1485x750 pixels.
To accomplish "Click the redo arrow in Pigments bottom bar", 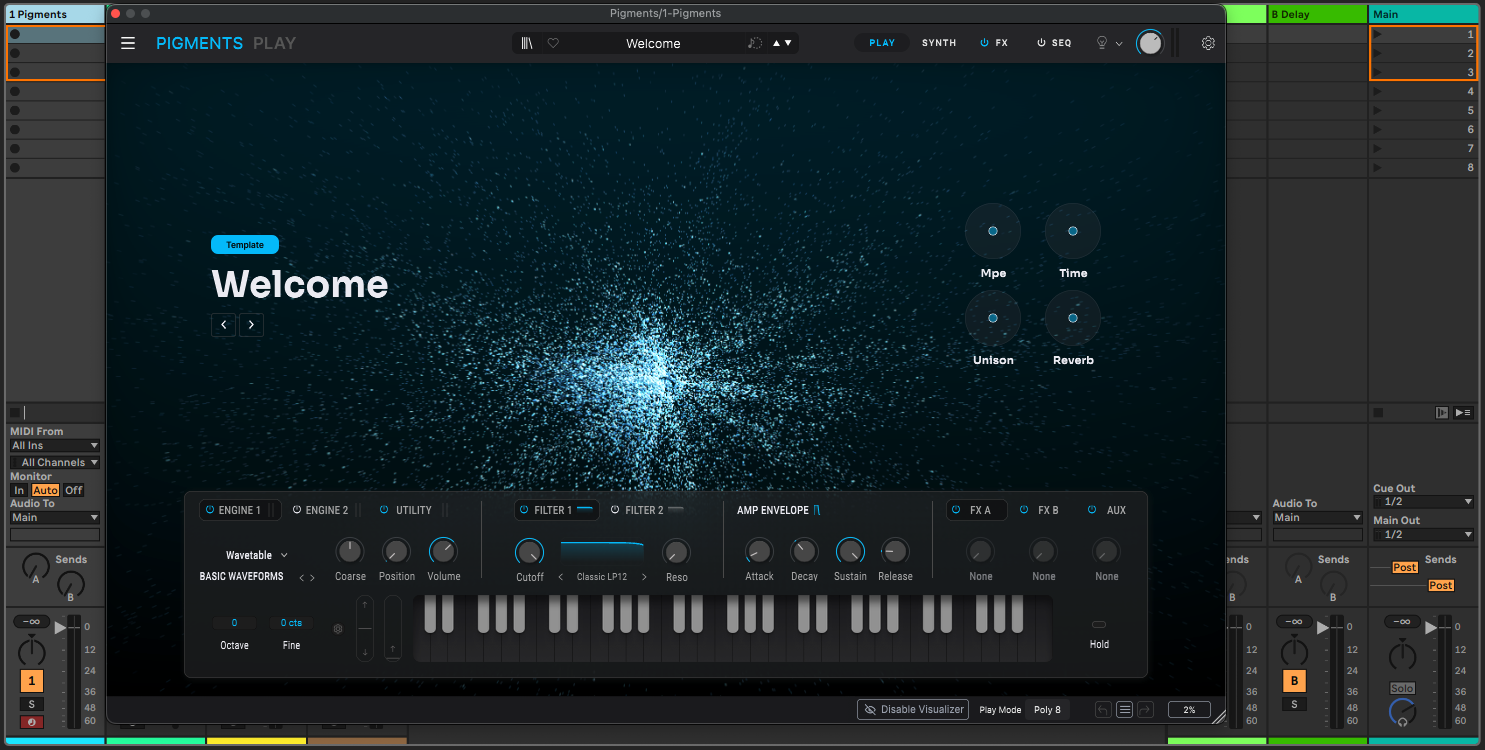I will (1145, 709).
